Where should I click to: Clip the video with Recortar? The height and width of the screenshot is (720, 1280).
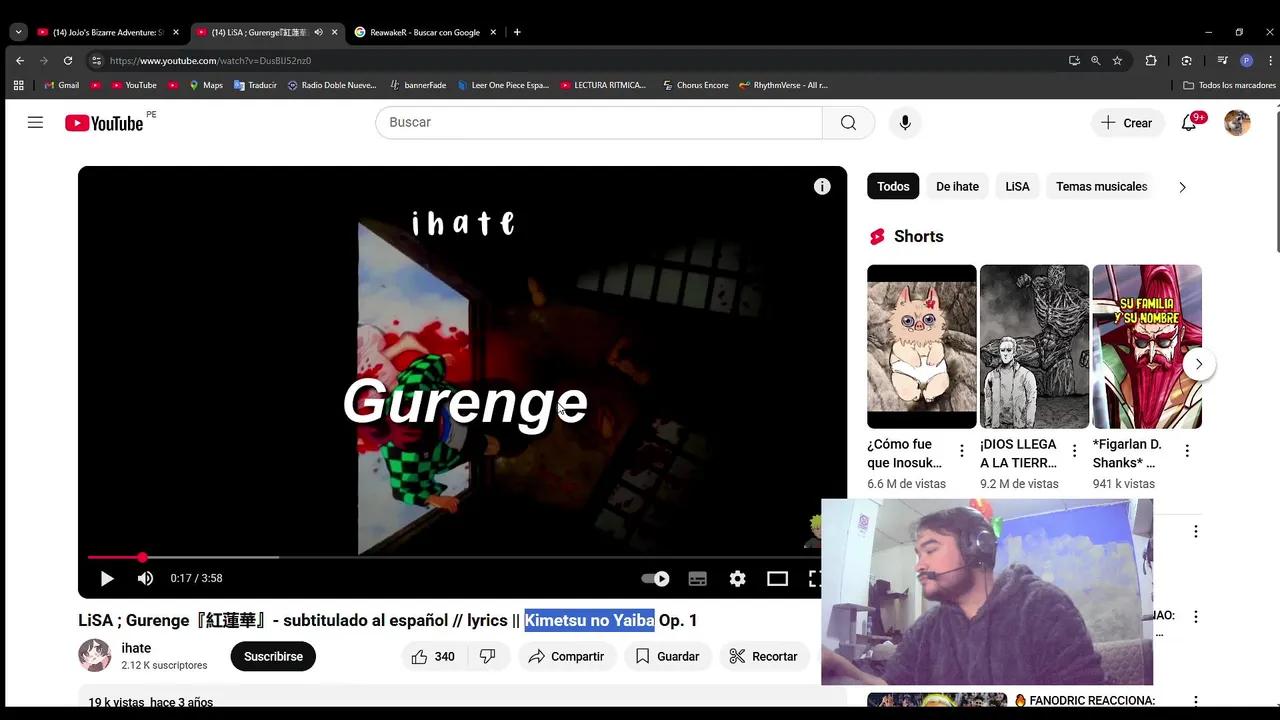tap(763, 656)
